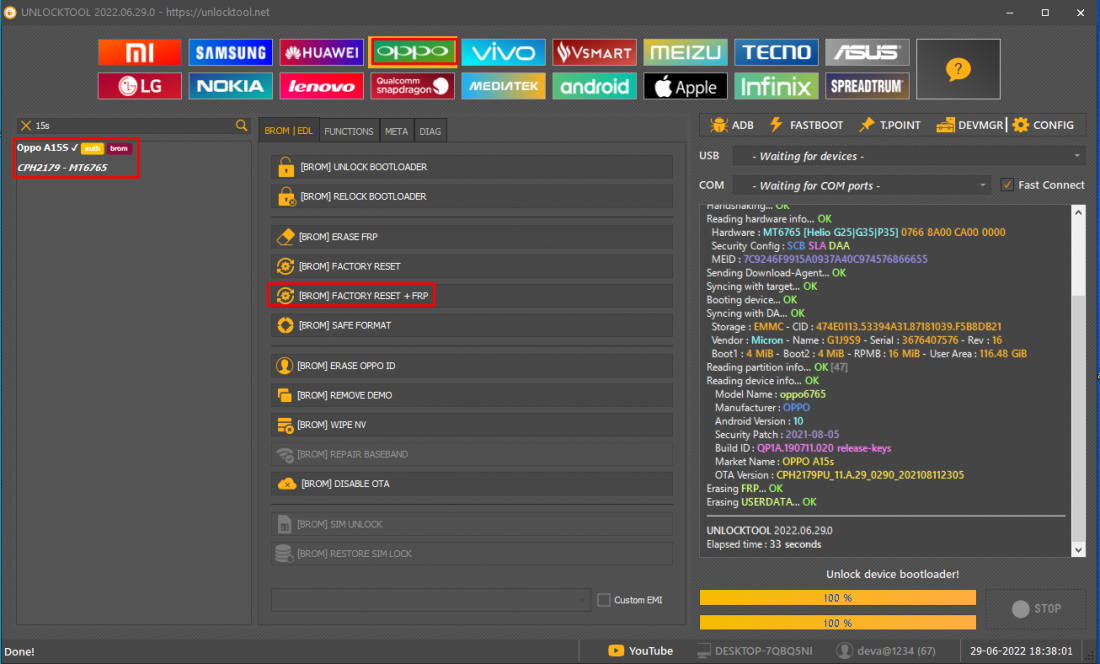
Task: Click the log scrollbar down arrow
Action: coord(1078,550)
